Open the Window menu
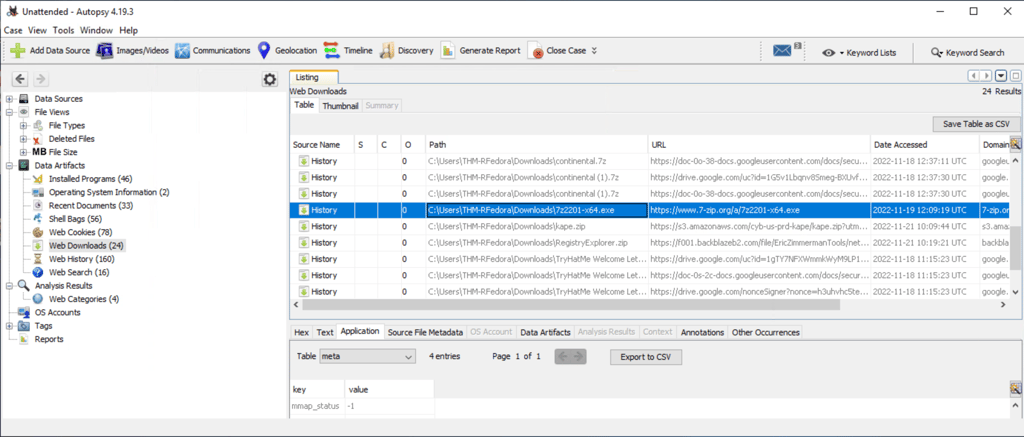 pyautogui.click(x=97, y=30)
